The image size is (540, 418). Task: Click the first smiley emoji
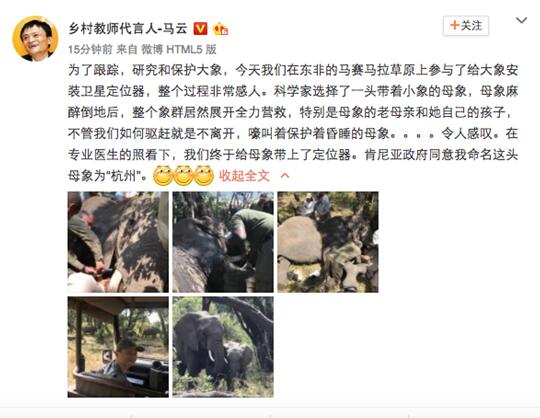click(163, 176)
